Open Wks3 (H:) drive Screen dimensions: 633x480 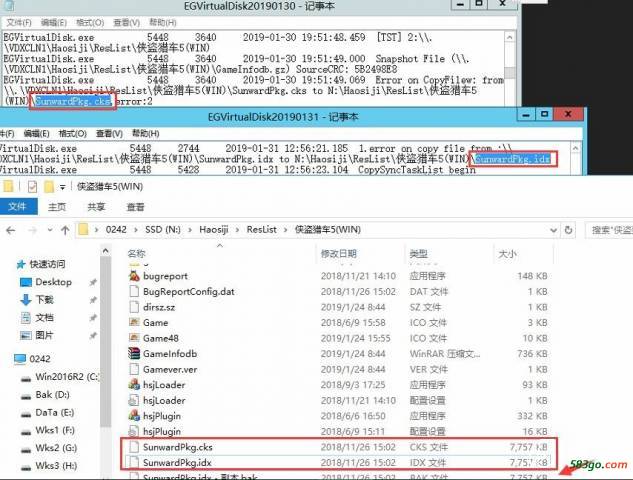pyautogui.click(x=56, y=465)
